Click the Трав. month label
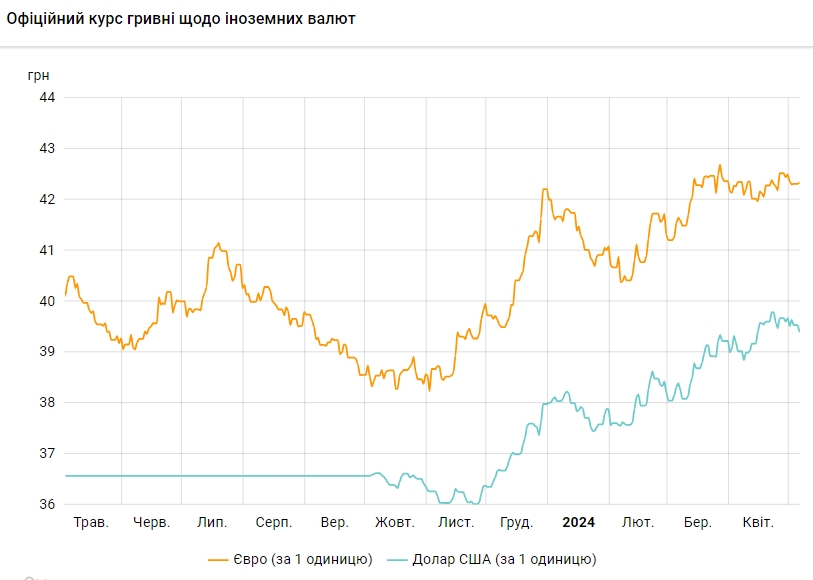The height and width of the screenshot is (580, 813). click(x=92, y=522)
